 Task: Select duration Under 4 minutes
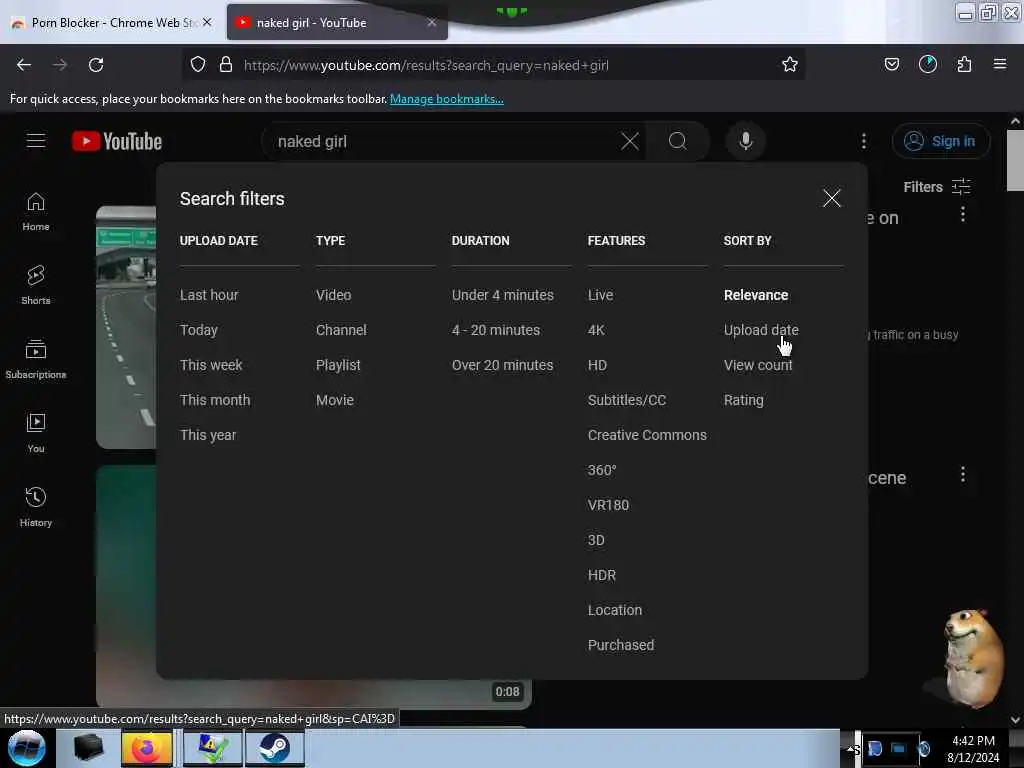502,295
